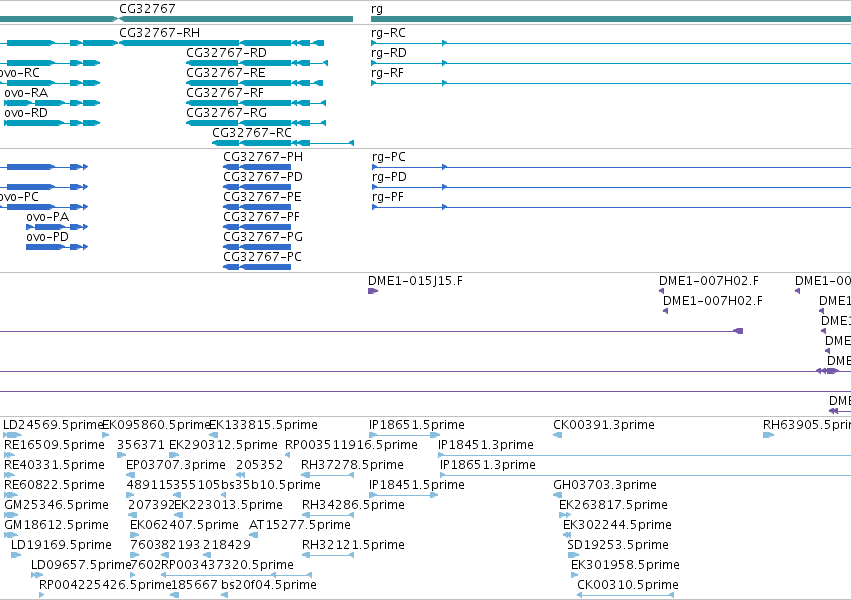Select EST CK00310.5prime

(625, 596)
